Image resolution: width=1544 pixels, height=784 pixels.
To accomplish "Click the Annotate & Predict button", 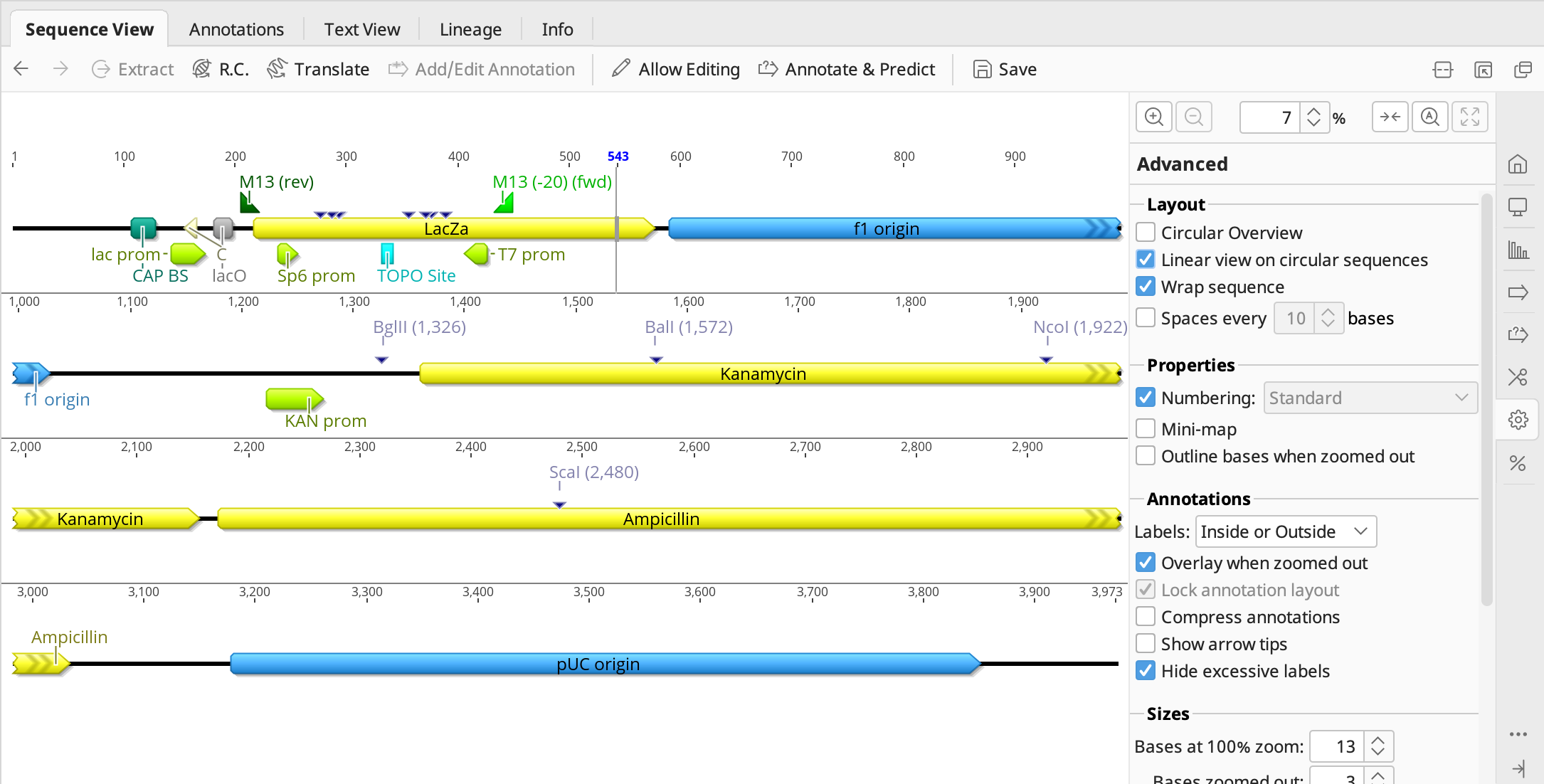I will 847,69.
